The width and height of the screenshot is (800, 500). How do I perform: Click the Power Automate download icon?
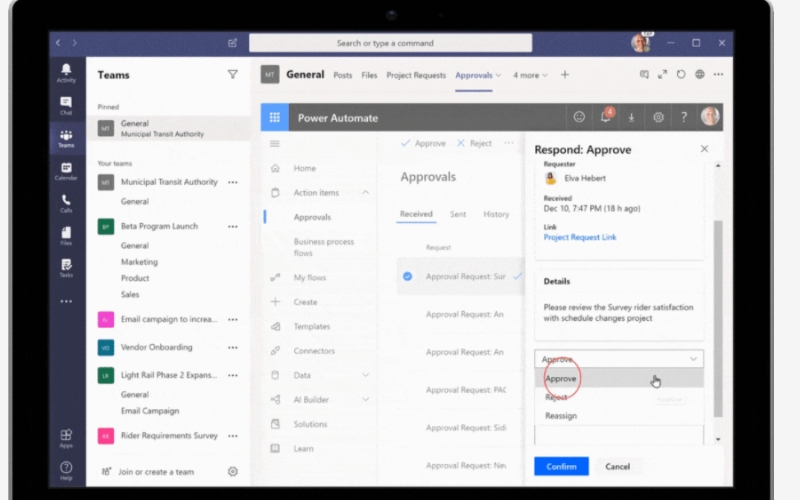click(x=631, y=117)
